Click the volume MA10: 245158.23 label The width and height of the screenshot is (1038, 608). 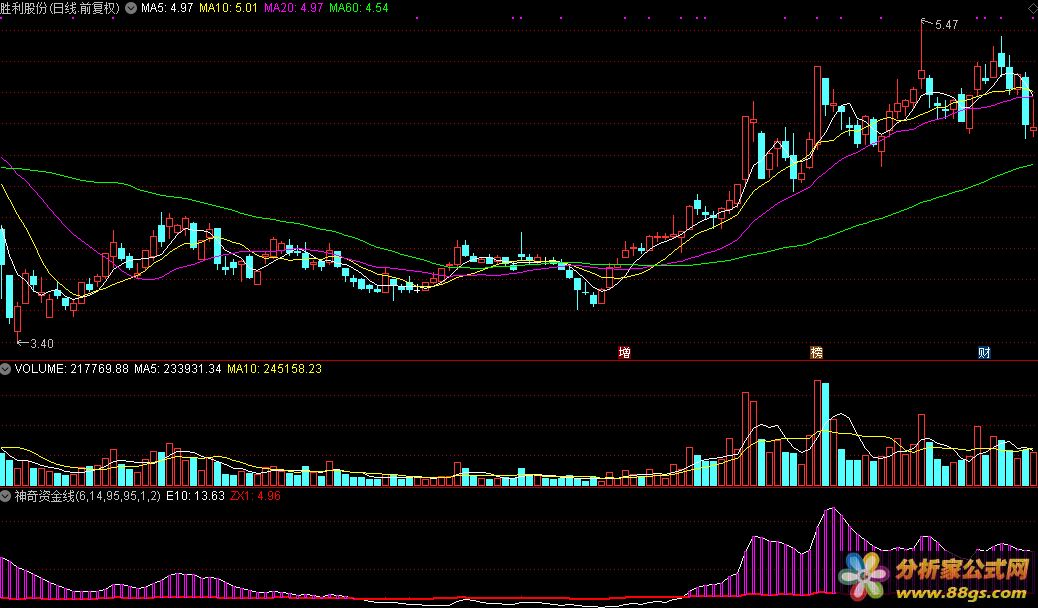[x=274, y=369]
